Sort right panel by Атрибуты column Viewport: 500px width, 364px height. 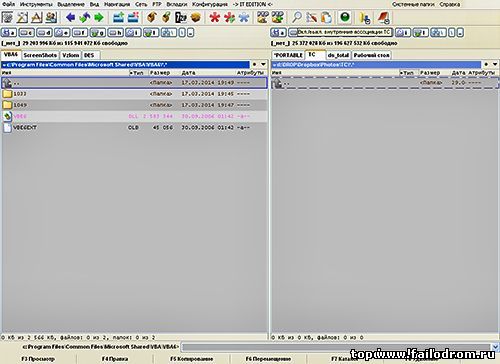[x=483, y=73]
